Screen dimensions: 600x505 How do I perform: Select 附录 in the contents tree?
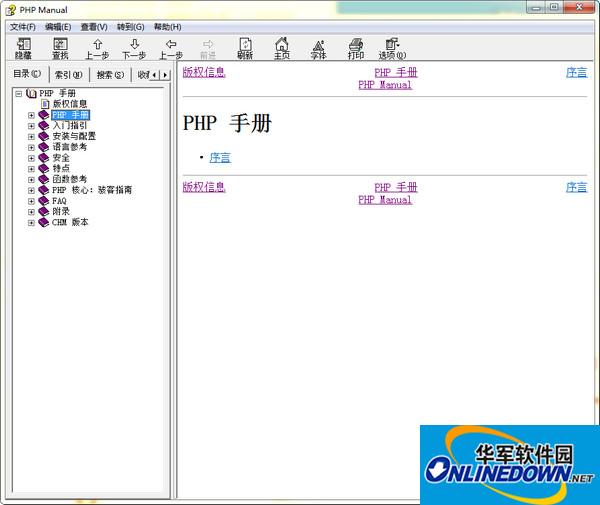[61, 211]
